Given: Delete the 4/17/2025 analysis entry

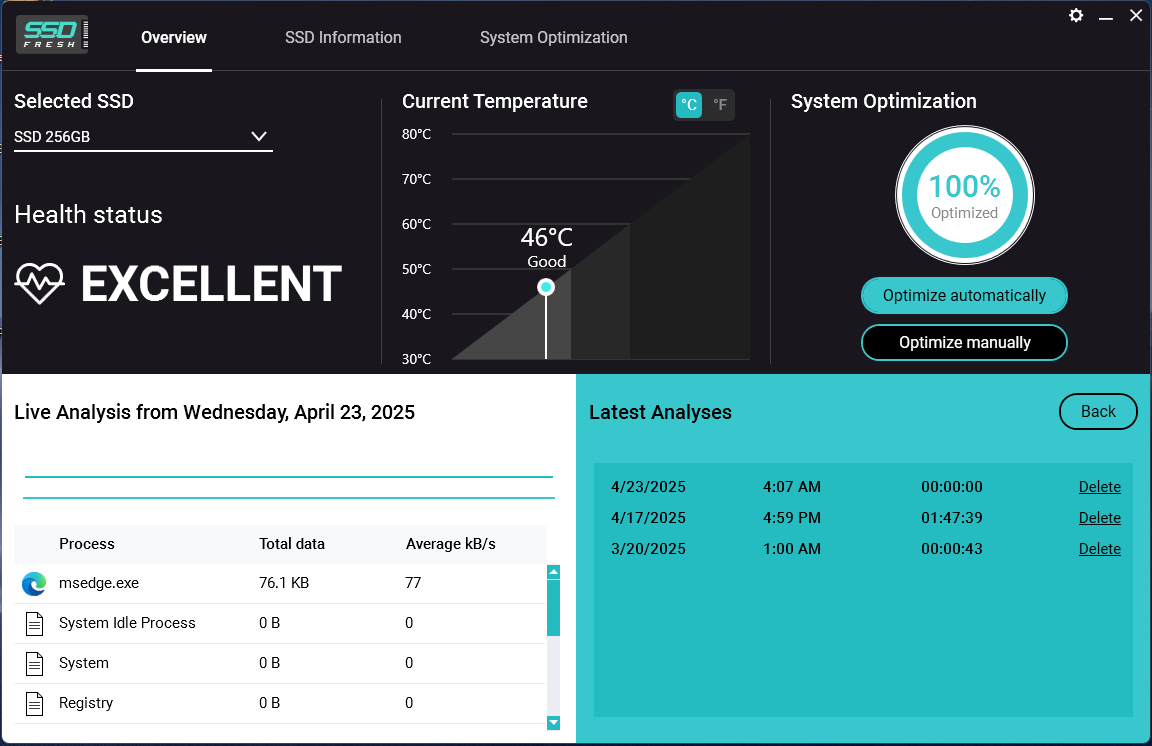Looking at the screenshot, I should click(1099, 518).
